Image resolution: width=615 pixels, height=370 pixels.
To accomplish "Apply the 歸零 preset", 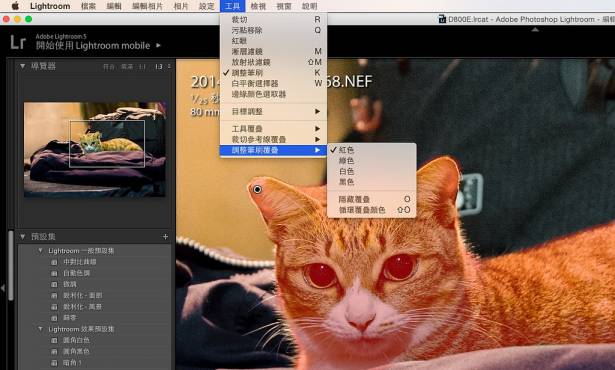I will 70,318.
